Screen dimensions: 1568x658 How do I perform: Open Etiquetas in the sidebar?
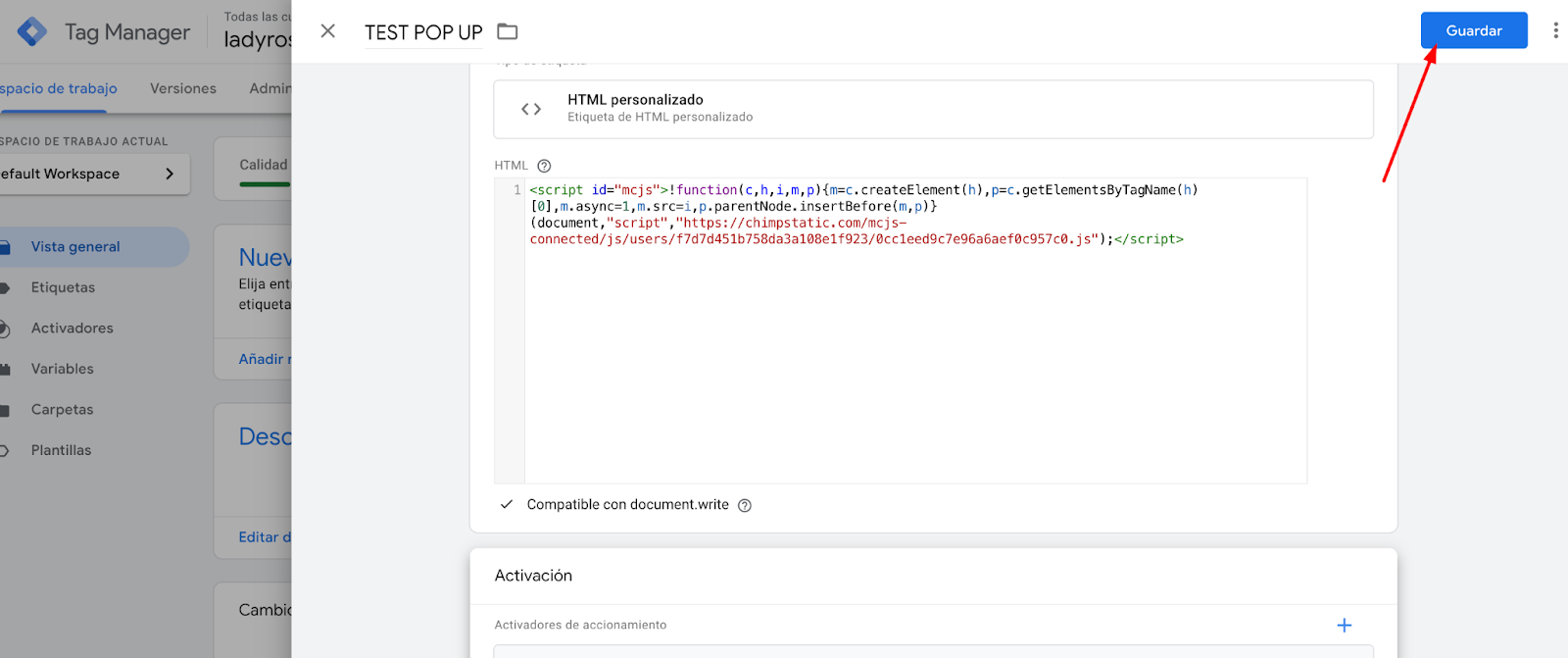63,287
